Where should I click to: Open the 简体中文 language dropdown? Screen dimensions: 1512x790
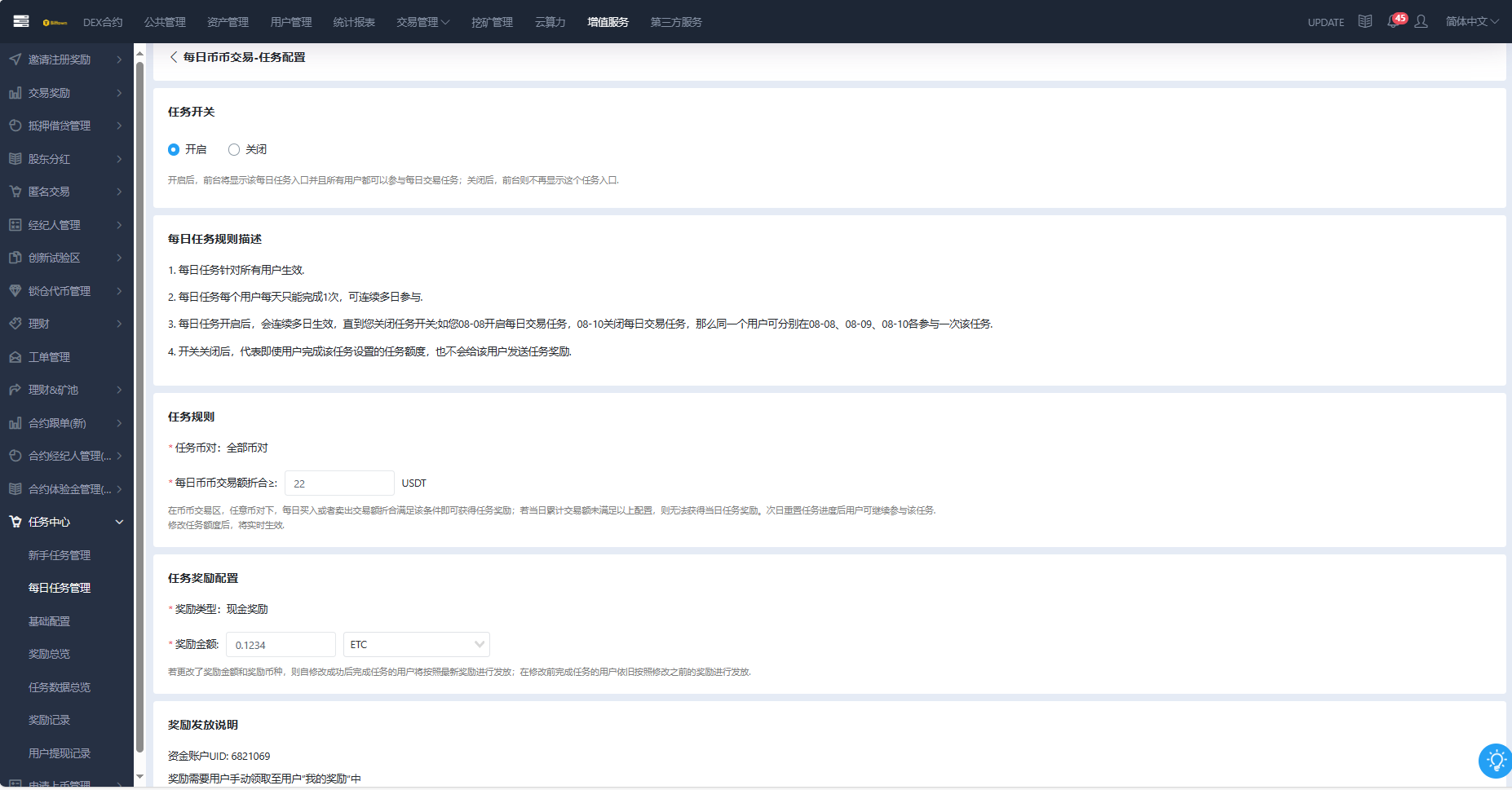point(1472,21)
